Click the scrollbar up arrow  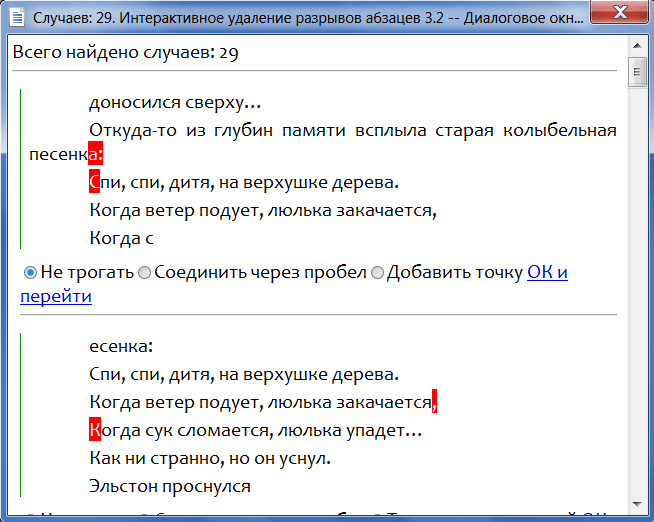636,47
